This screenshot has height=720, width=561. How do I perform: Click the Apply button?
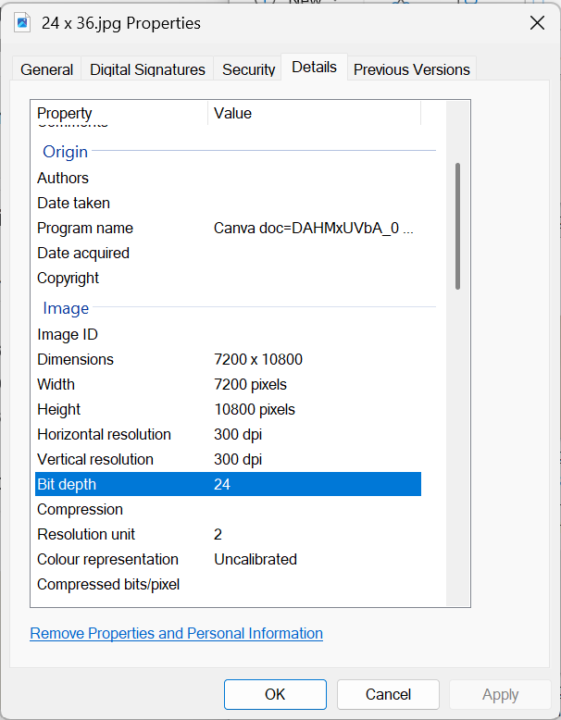coord(500,694)
